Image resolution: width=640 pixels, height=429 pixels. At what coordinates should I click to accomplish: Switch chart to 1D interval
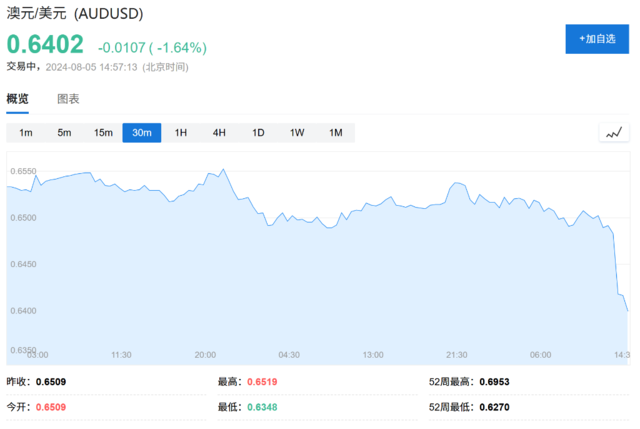[258, 133]
